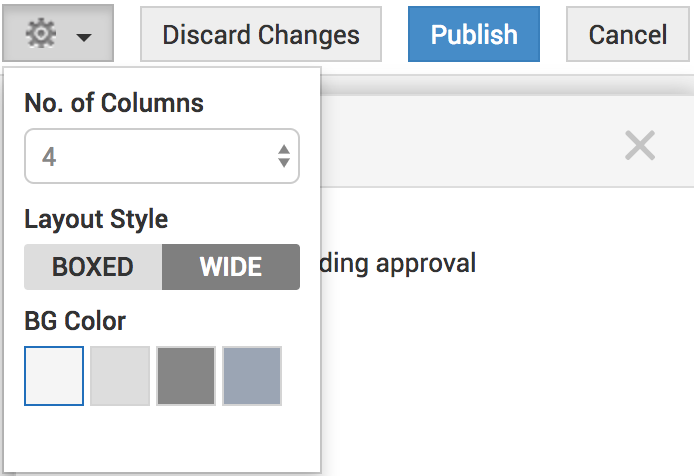Click the BG Color label
The image size is (694, 476).
click(75, 321)
